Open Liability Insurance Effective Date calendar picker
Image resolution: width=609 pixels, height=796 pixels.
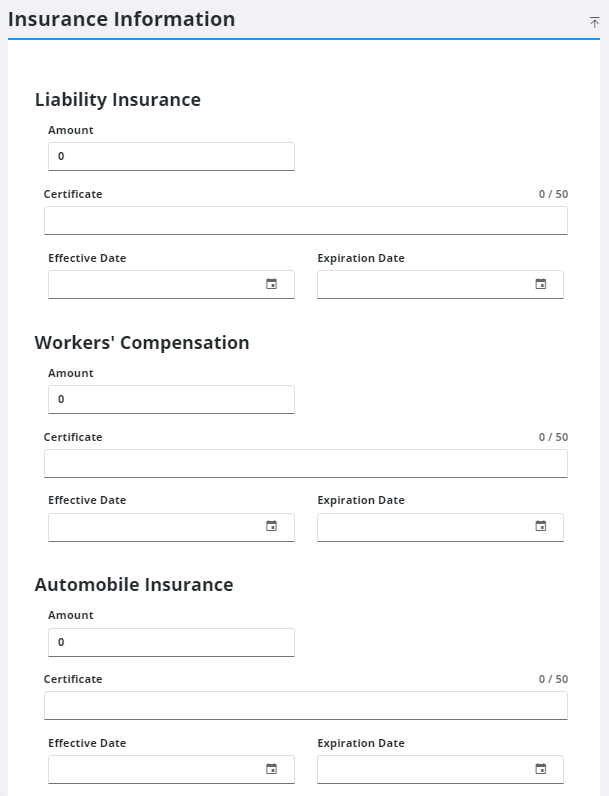pos(271,284)
